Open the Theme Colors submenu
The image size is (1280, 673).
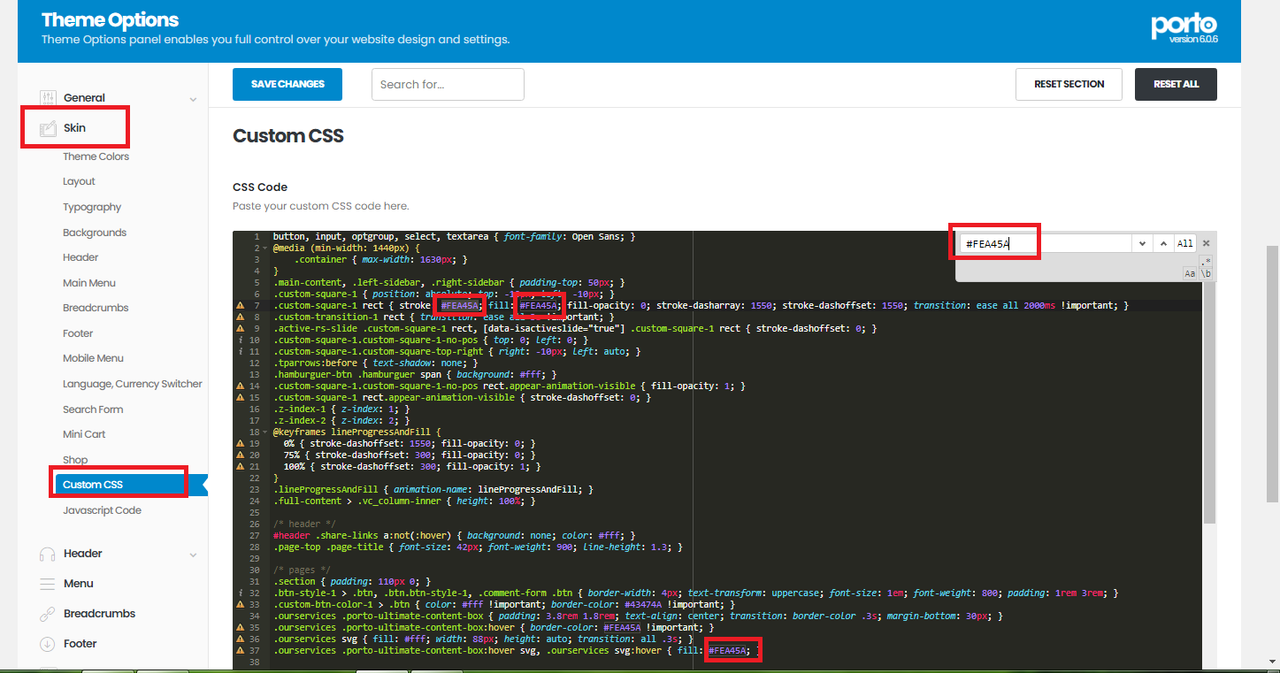[96, 157]
